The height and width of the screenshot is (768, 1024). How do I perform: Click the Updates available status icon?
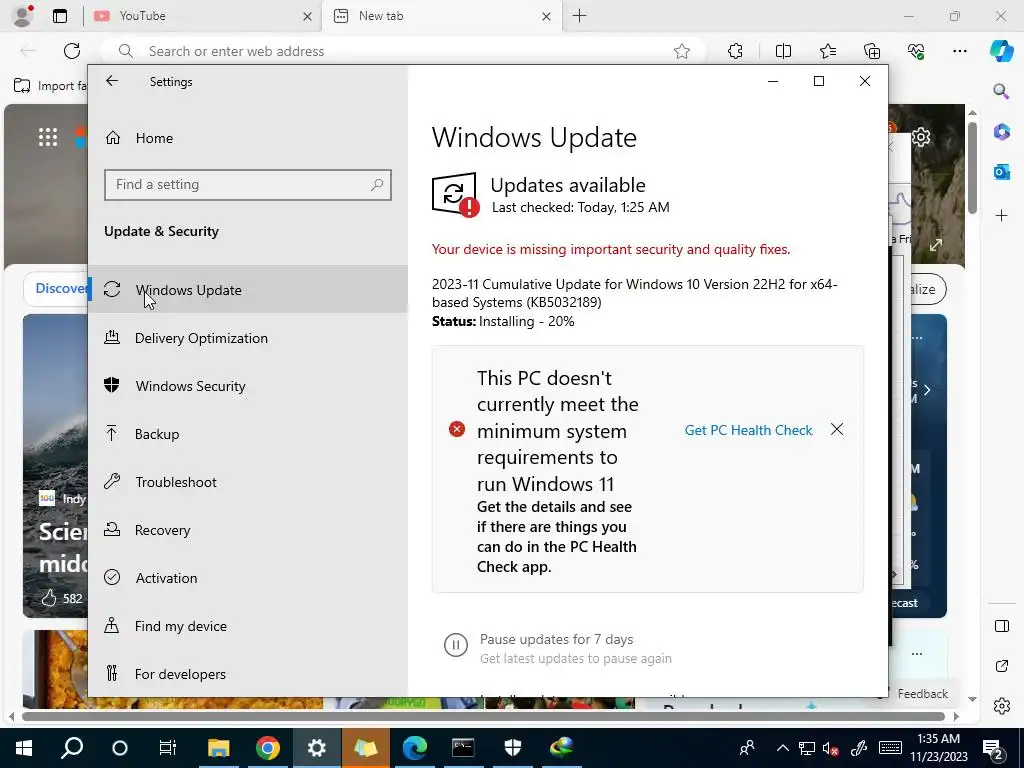(455, 194)
